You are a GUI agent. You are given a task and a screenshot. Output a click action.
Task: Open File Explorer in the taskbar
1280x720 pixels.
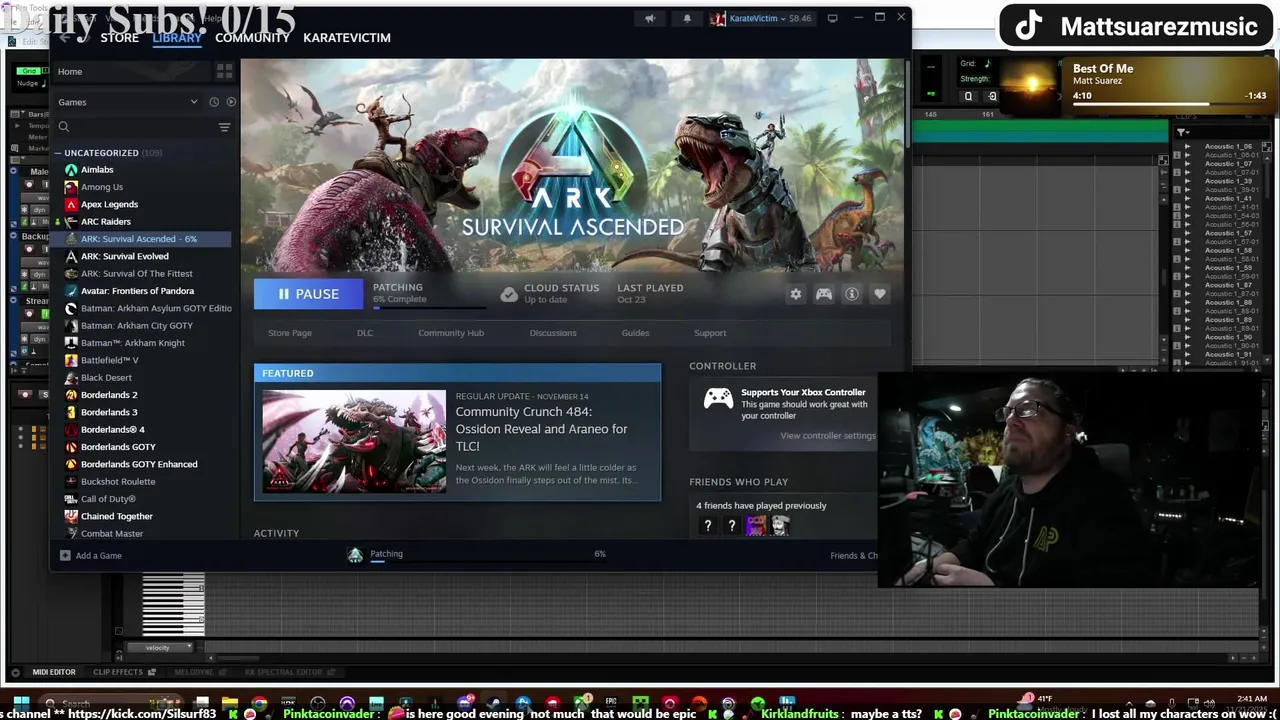pos(230,703)
